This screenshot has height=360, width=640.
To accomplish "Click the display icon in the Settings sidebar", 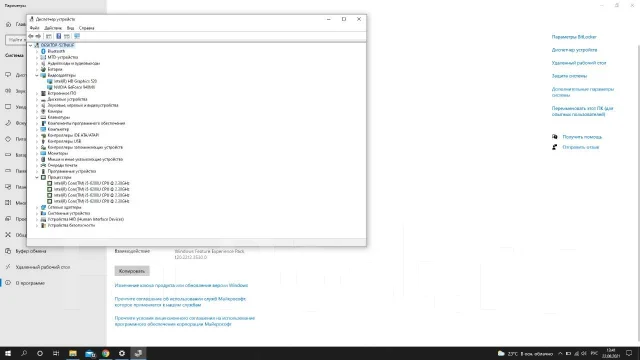I will click(x=8, y=75).
